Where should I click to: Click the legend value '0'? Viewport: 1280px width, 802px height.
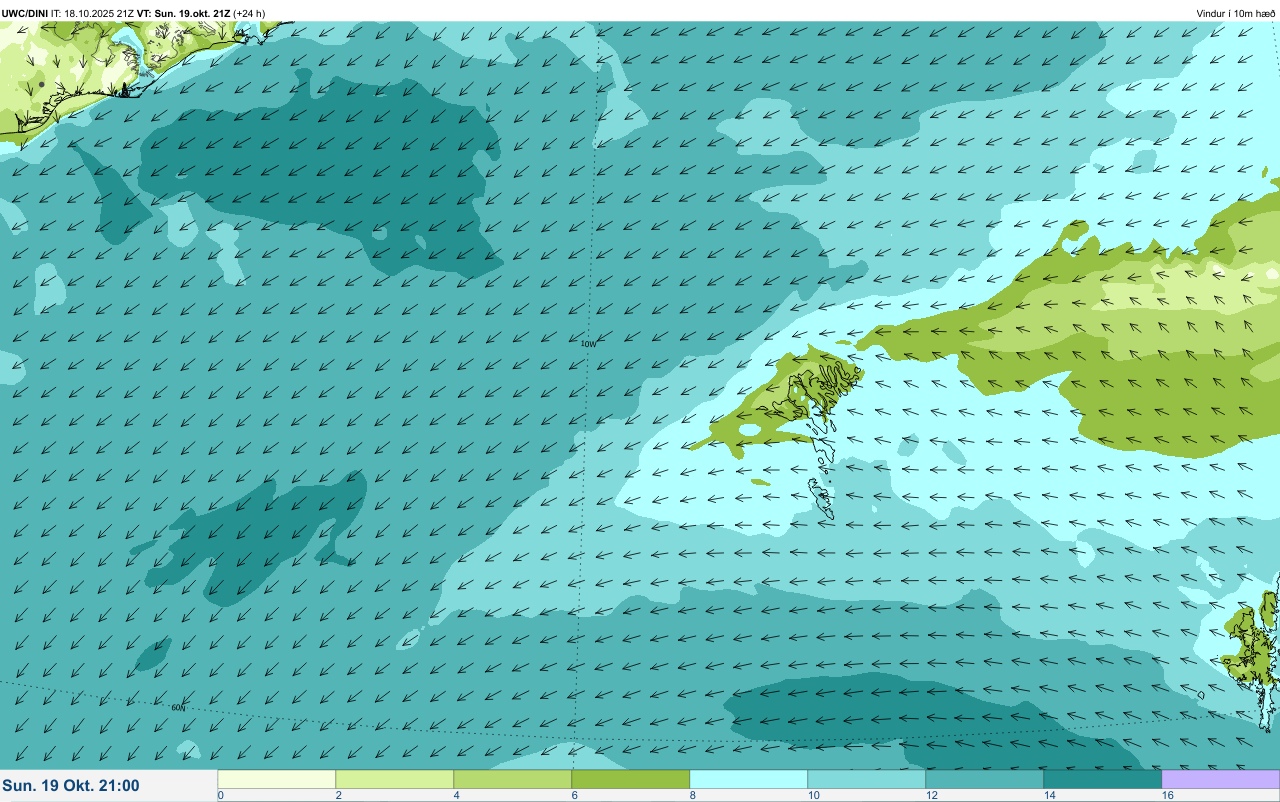[x=220, y=795]
